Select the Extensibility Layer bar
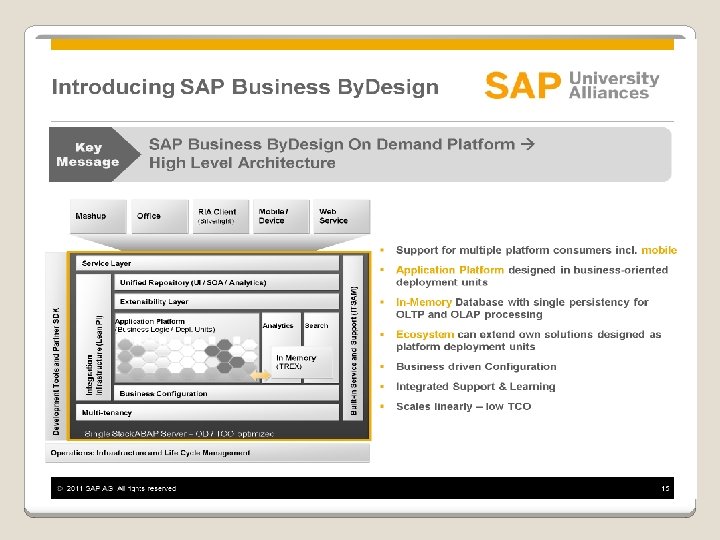 tap(226, 302)
